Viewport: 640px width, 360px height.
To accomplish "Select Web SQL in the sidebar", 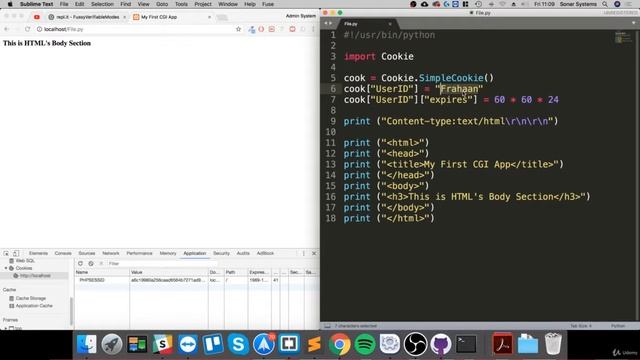I will pos(25,261).
